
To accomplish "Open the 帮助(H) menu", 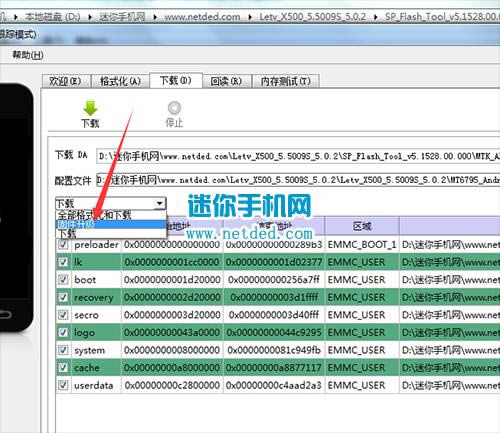I will [28, 55].
